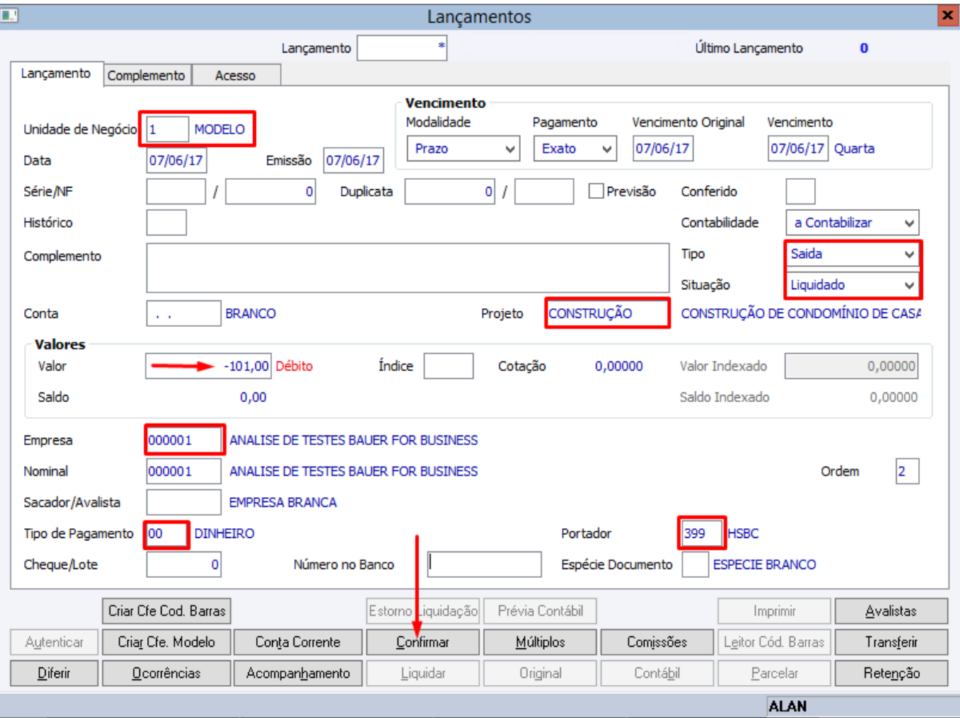Click the Número no Banco field
The width and height of the screenshot is (960, 718).
coord(484,564)
